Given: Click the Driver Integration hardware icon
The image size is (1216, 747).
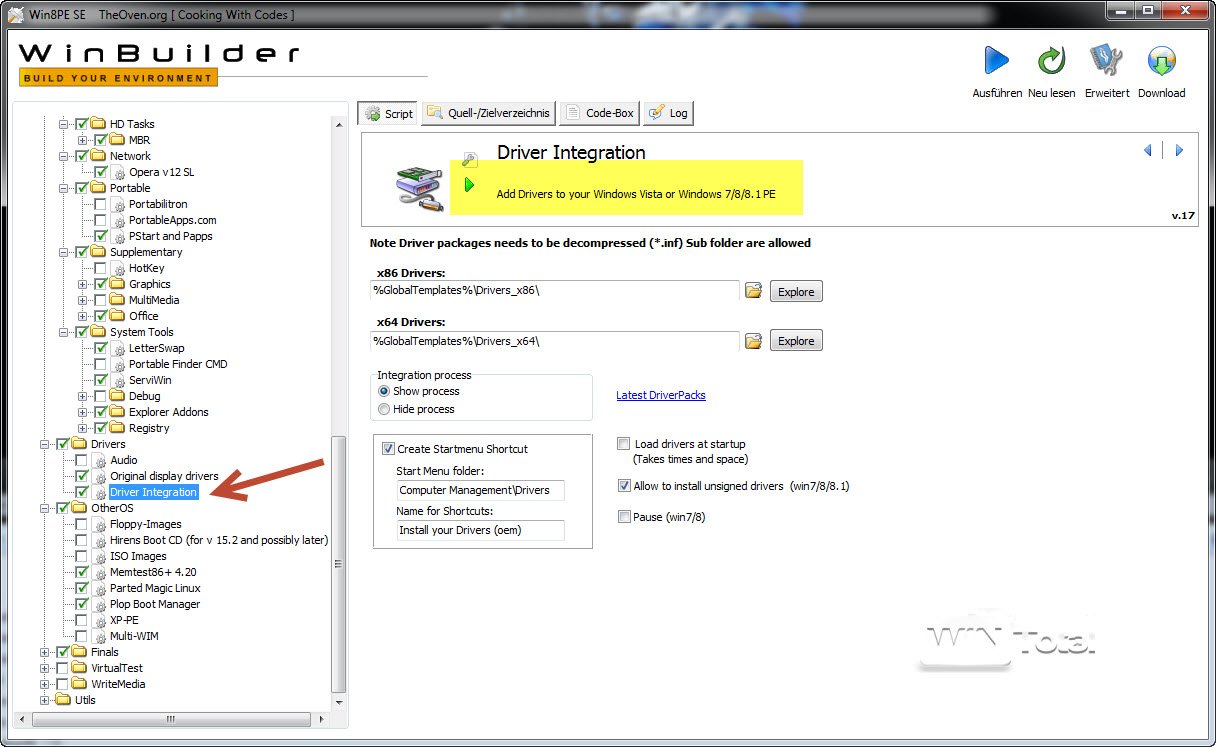Looking at the screenshot, I should [x=419, y=189].
